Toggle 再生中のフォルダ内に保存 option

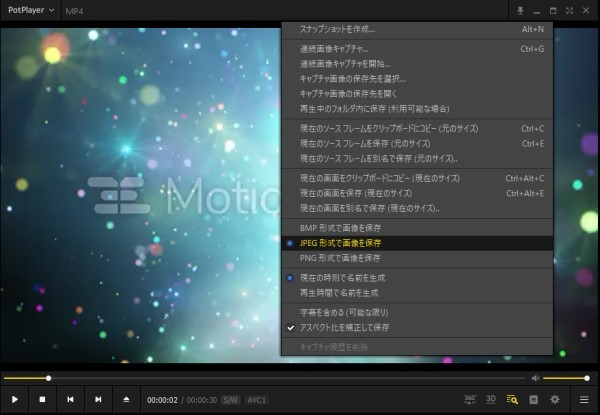point(417,109)
